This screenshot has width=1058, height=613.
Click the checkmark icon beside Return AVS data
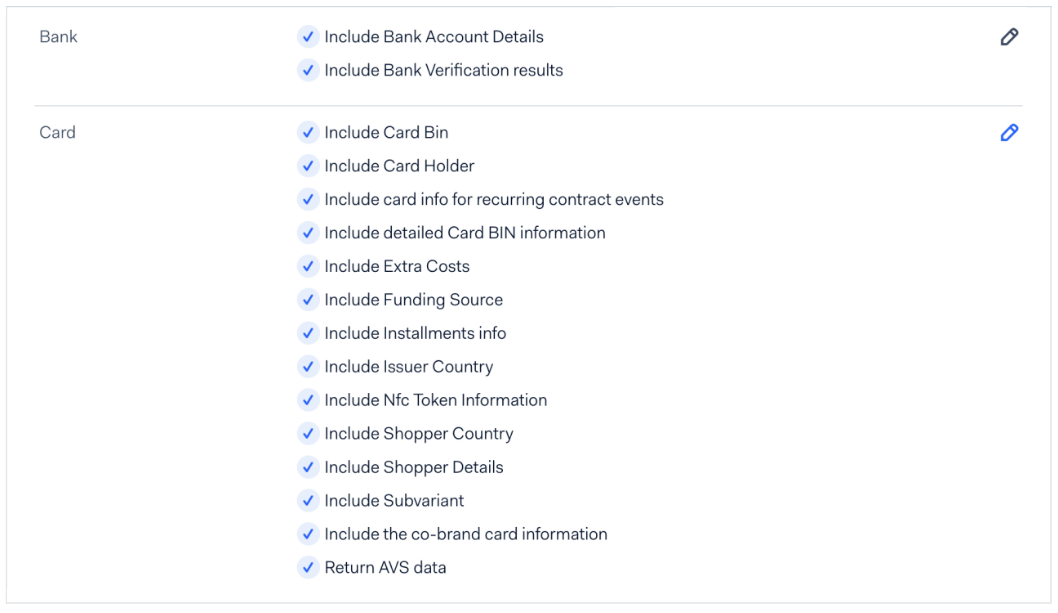tap(307, 567)
